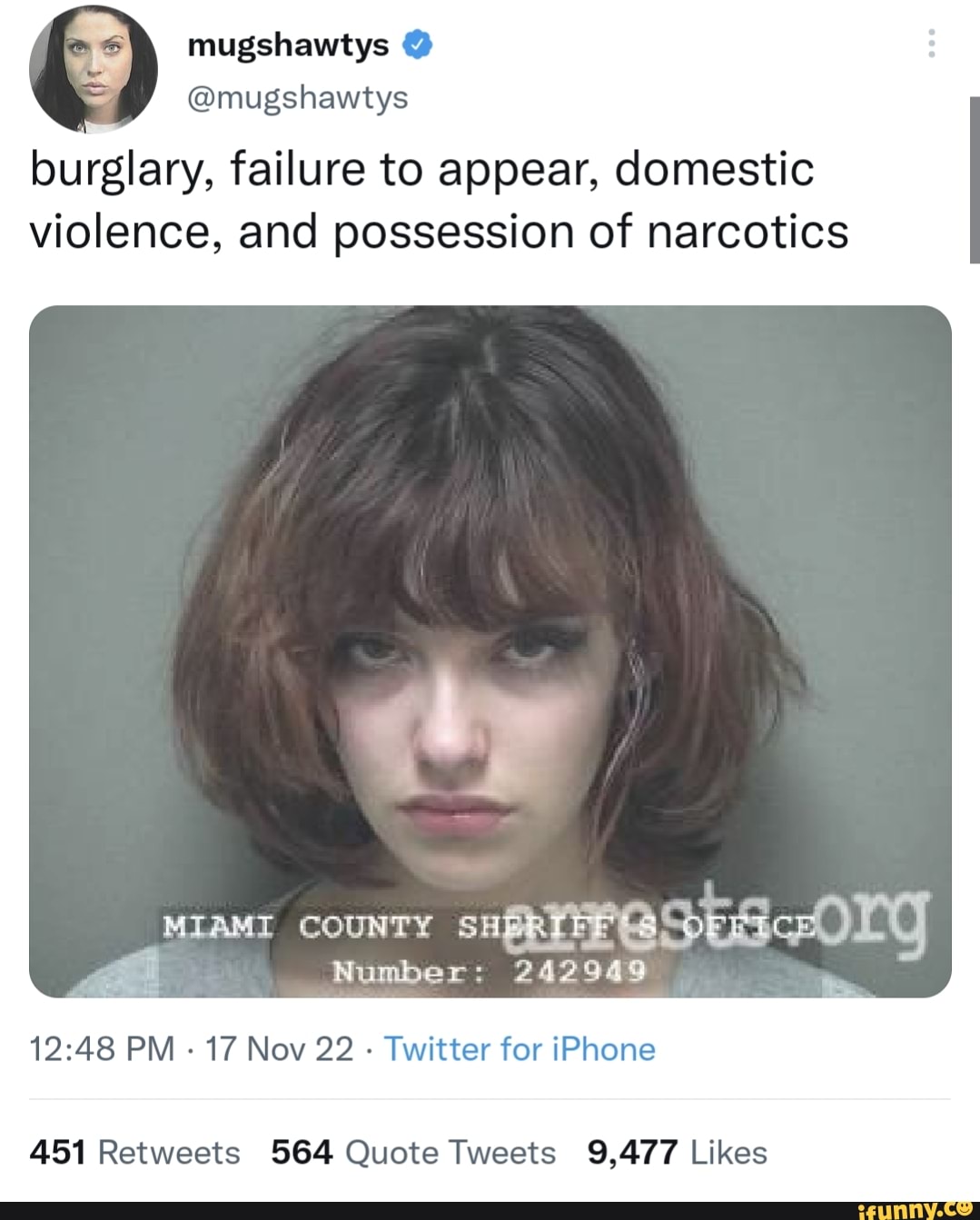Viewport: 980px width, 1220px height.
Task: Click the mugshawtys display name
Action: click(x=288, y=45)
